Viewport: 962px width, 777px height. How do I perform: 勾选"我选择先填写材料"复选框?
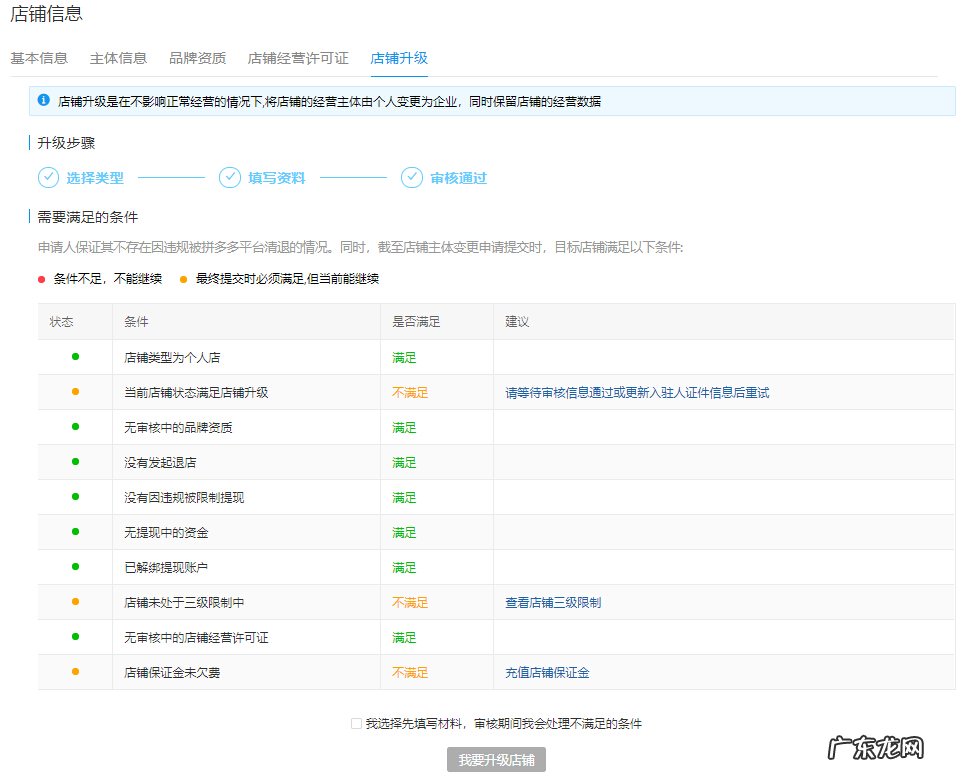(x=356, y=722)
